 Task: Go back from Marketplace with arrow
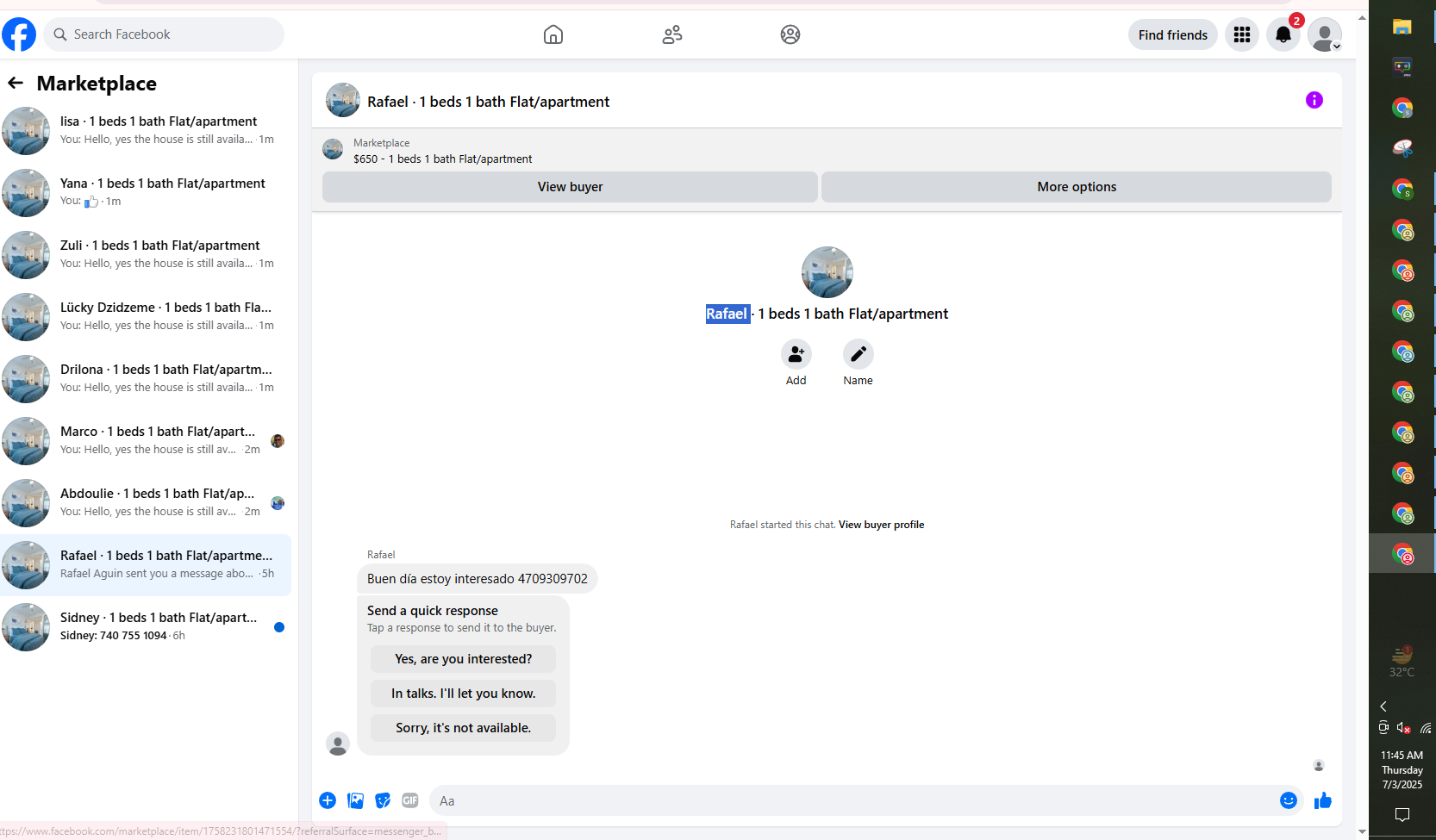pyautogui.click(x=16, y=83)
